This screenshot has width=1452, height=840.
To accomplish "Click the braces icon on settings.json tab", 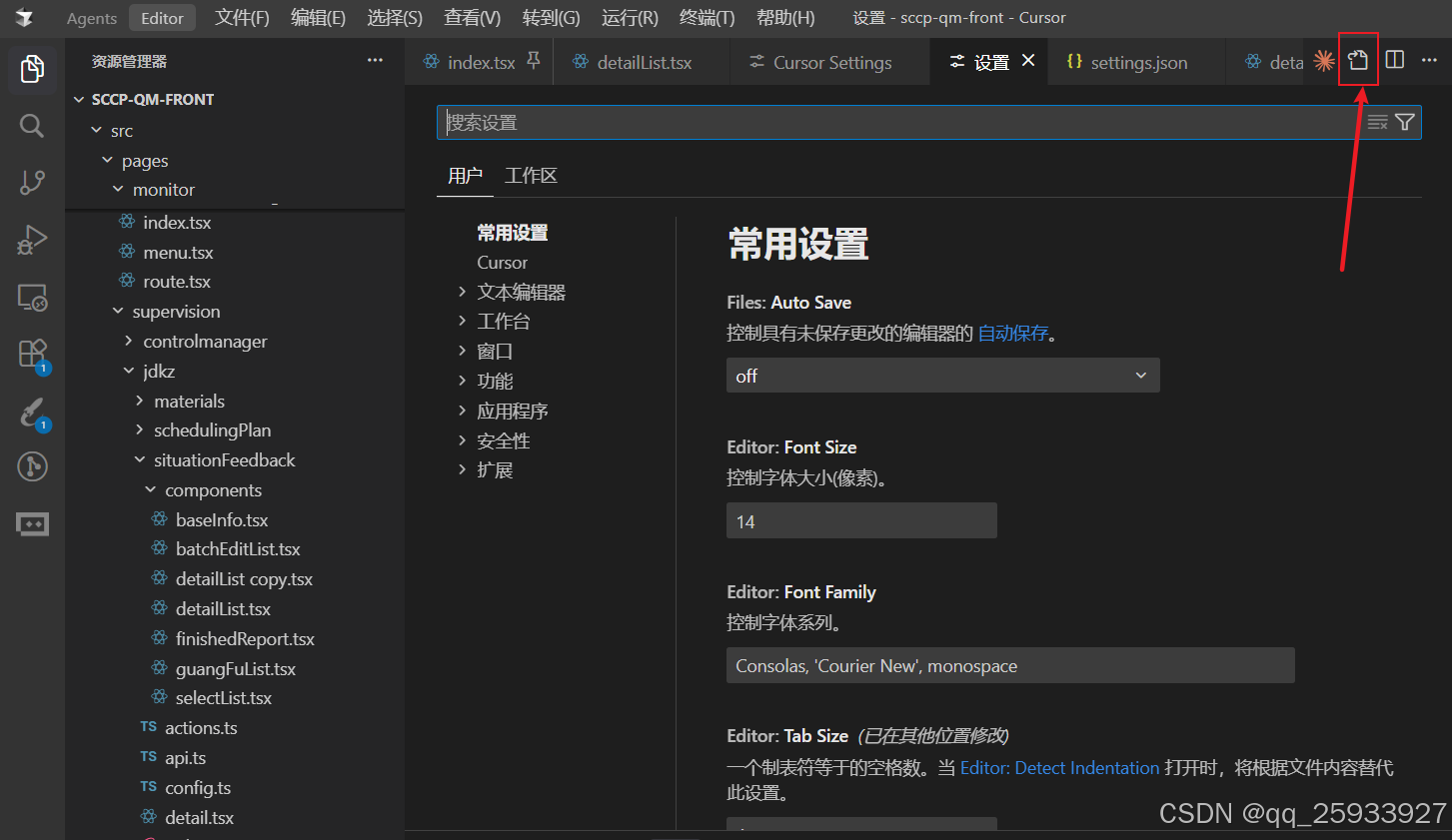I will click(x=1074, y=61).
